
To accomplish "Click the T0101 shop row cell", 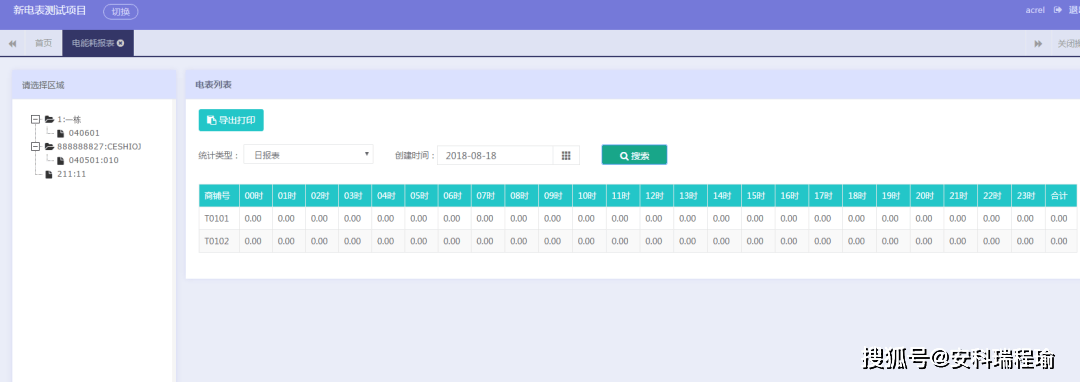I will click(x=219, y=218).
